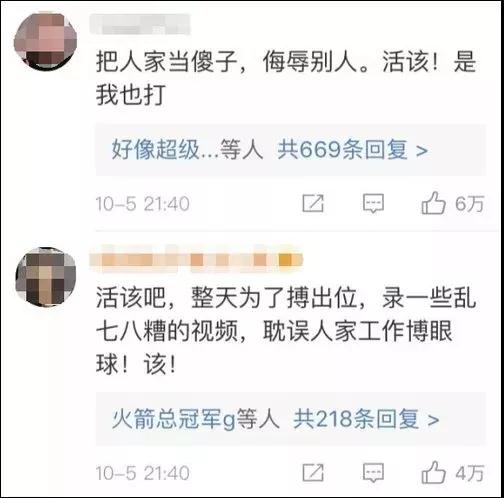The image size is (504, 498).
Task: Open the 火箭总冠军g user link
Action: click(x=174, y=419)
